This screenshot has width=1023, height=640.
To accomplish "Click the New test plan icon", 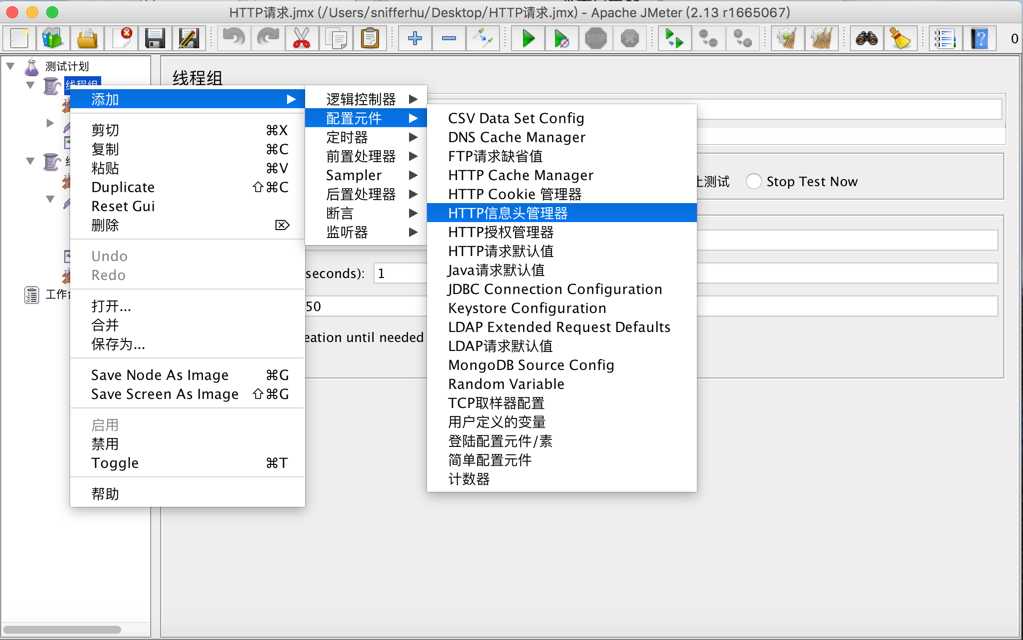I will tap(19, 38).
